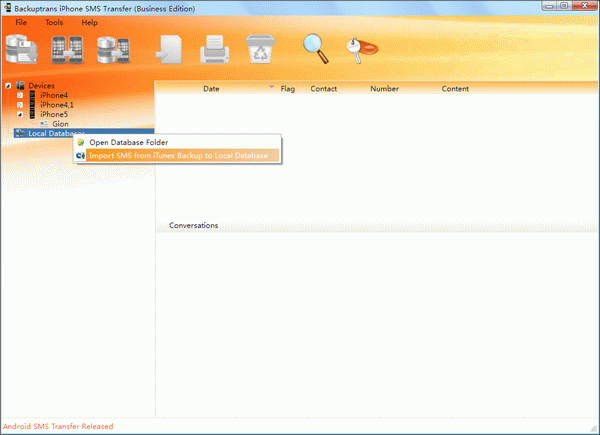Choose Import SMS from iTunes Backup to Local Database
Image resolution: width=600 pixels, height=435 pixels.
coord(178,155)
